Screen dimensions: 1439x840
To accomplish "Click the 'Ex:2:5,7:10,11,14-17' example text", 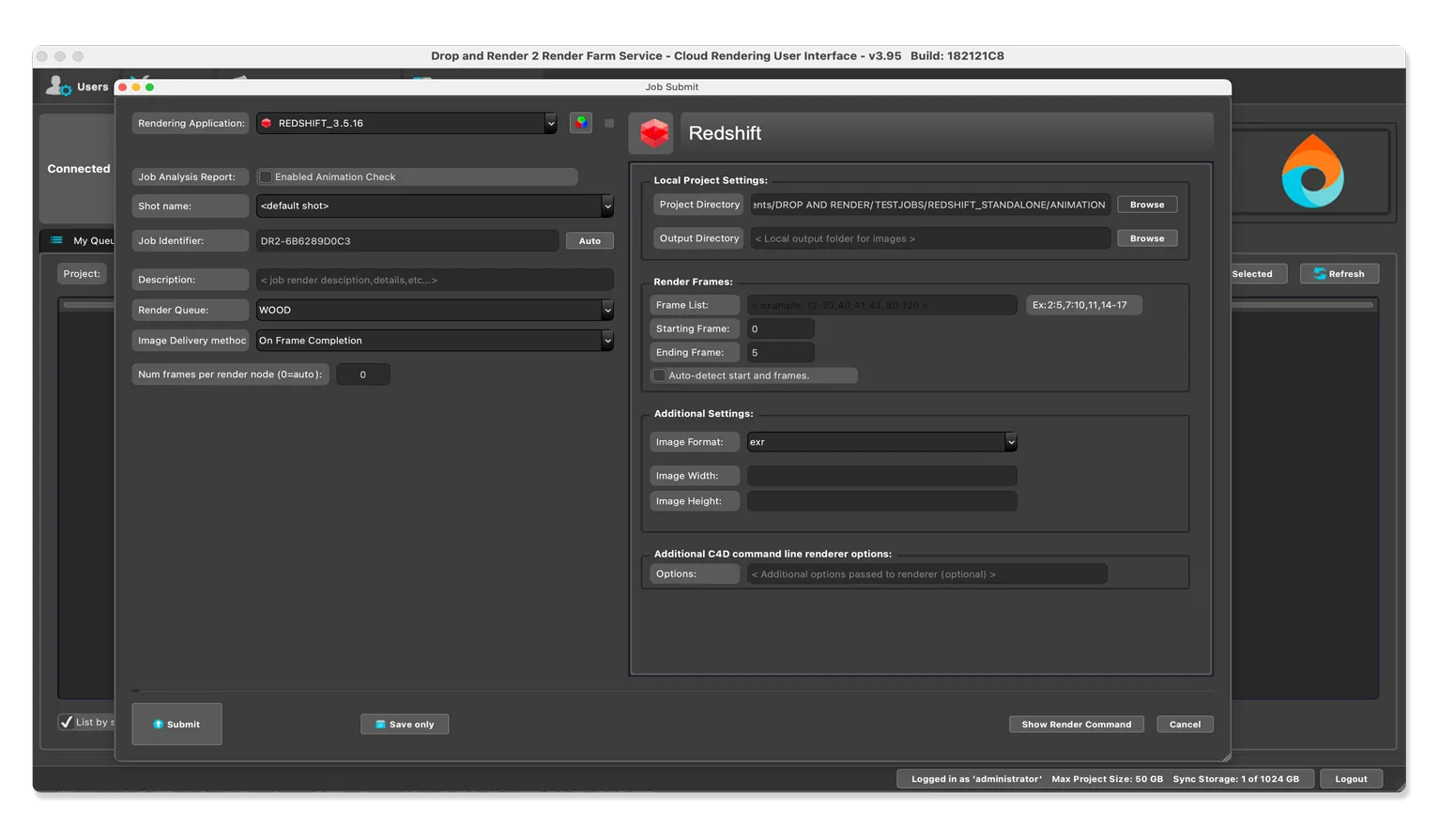I will pos(1083,305).
